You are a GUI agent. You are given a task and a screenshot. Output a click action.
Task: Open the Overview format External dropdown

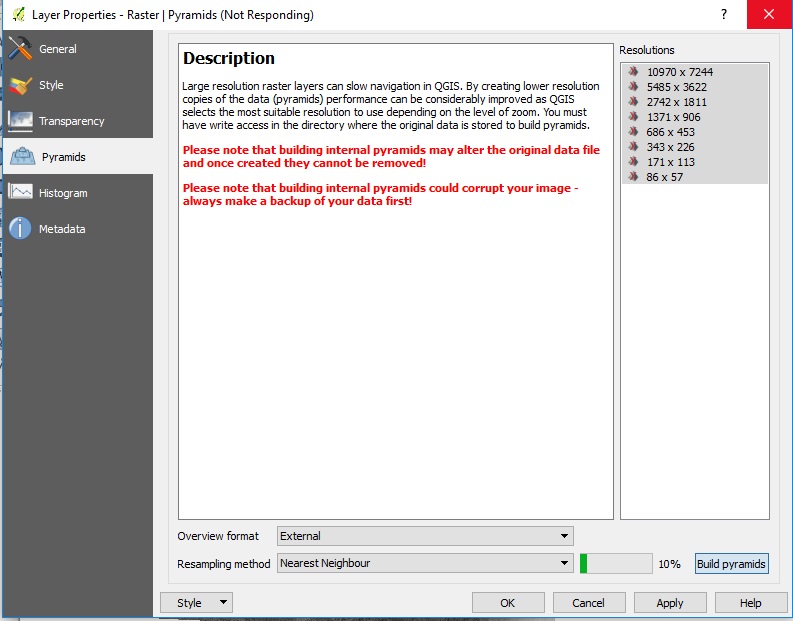(425, 536)
